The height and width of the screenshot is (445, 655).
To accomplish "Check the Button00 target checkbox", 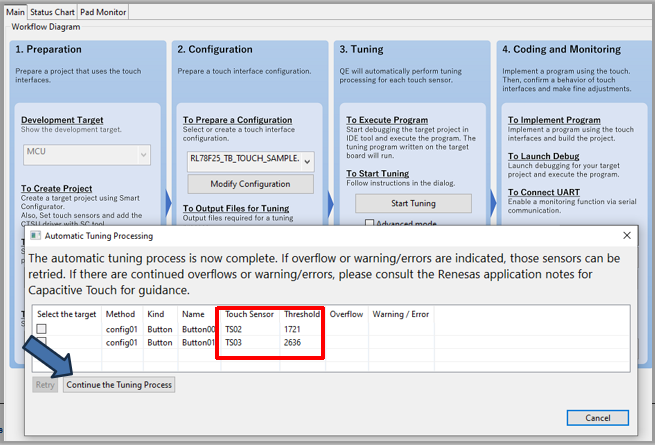I will click(42, 329).
